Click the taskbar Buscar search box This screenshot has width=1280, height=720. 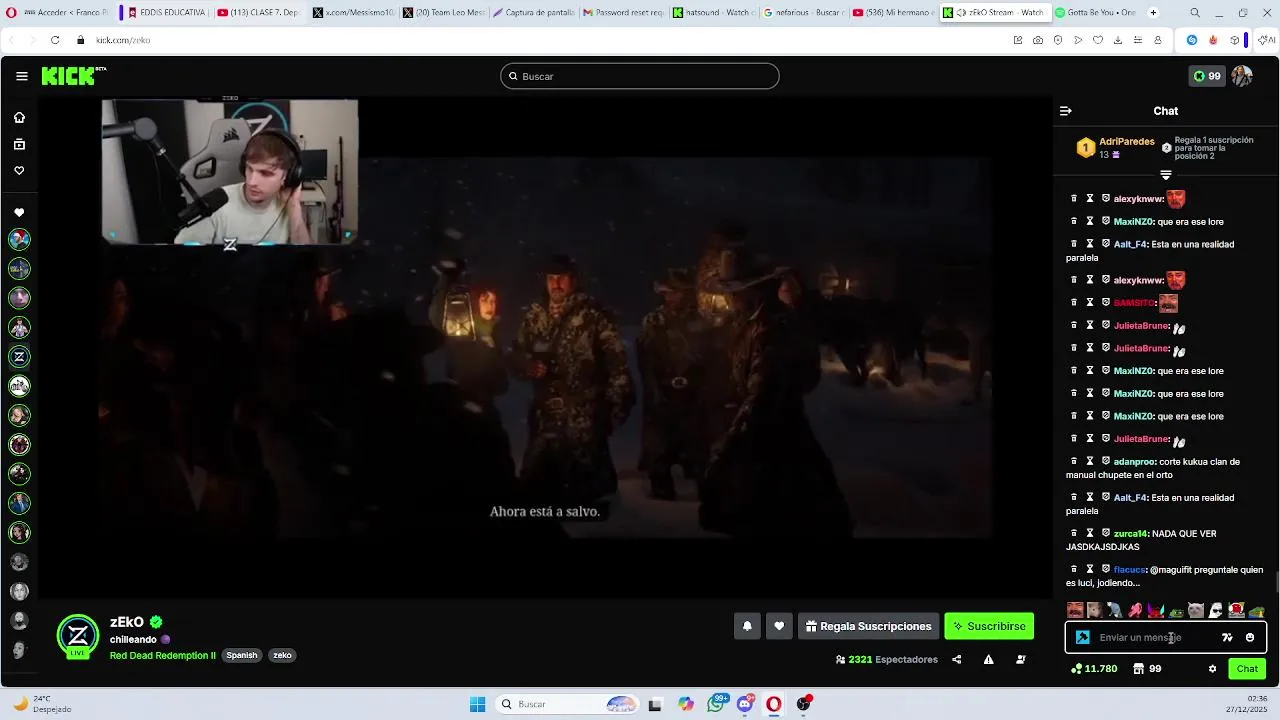pos(568,704)
